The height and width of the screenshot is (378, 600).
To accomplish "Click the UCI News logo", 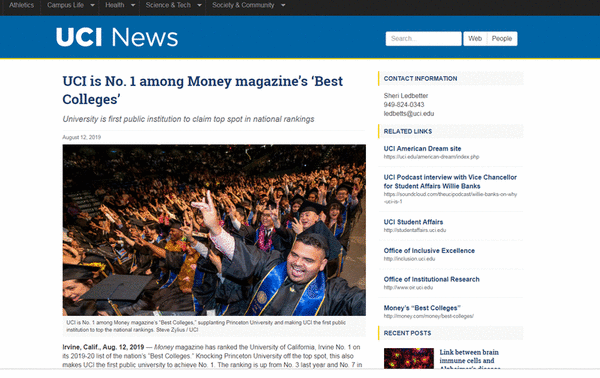I will pos(117,37).
